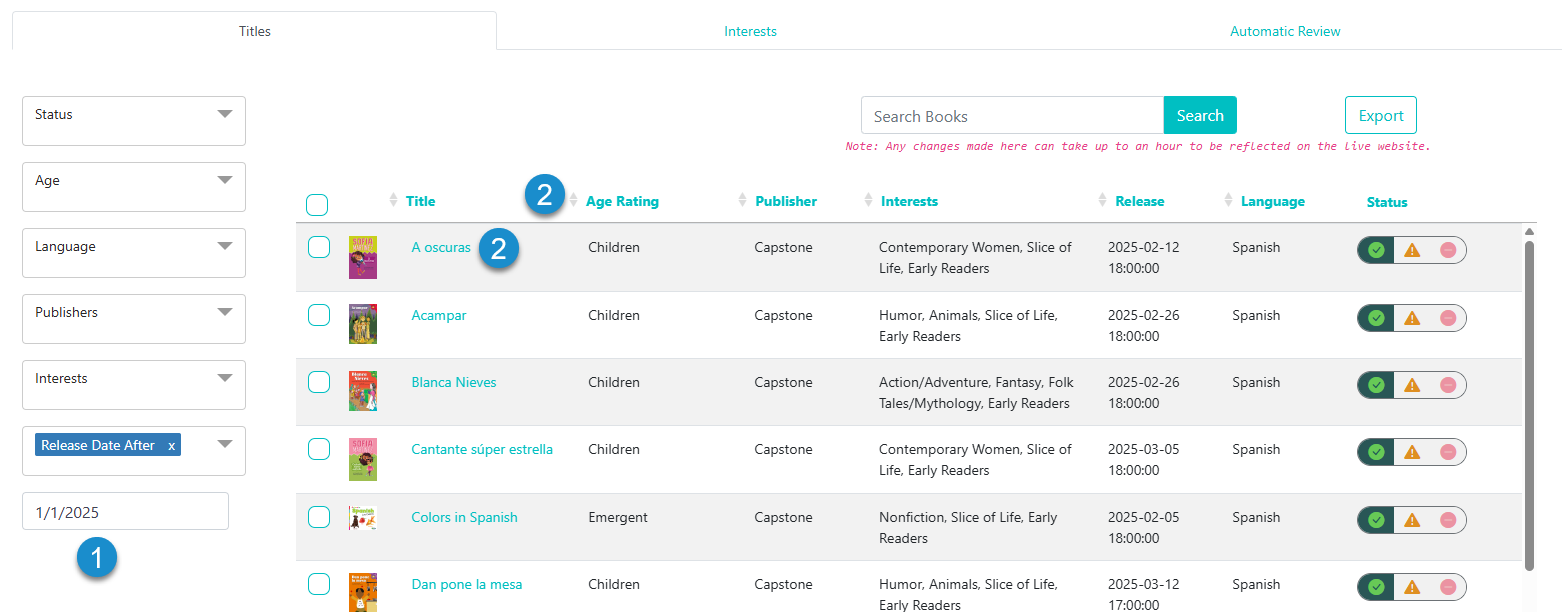This screenshot has width=1562, height=612.
Task: Click red block icon for Blanca Nieves
Action: (1447, 385)
